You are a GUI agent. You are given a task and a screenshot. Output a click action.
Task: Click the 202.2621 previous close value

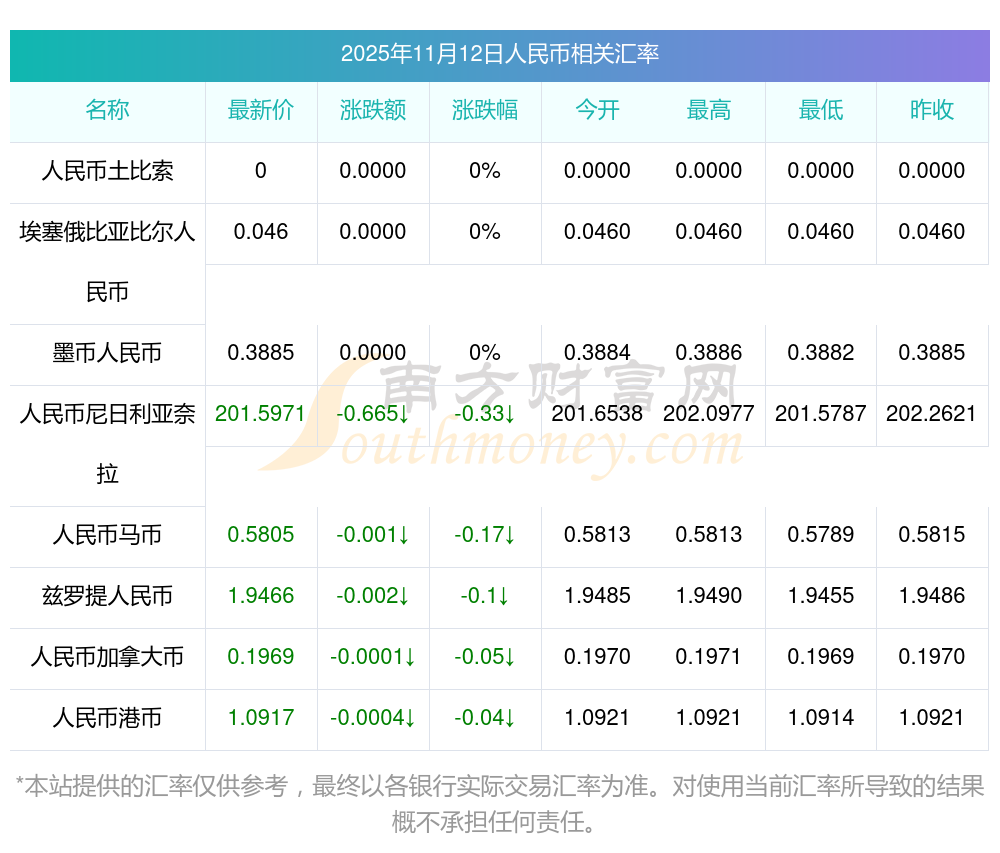(932, 413)
